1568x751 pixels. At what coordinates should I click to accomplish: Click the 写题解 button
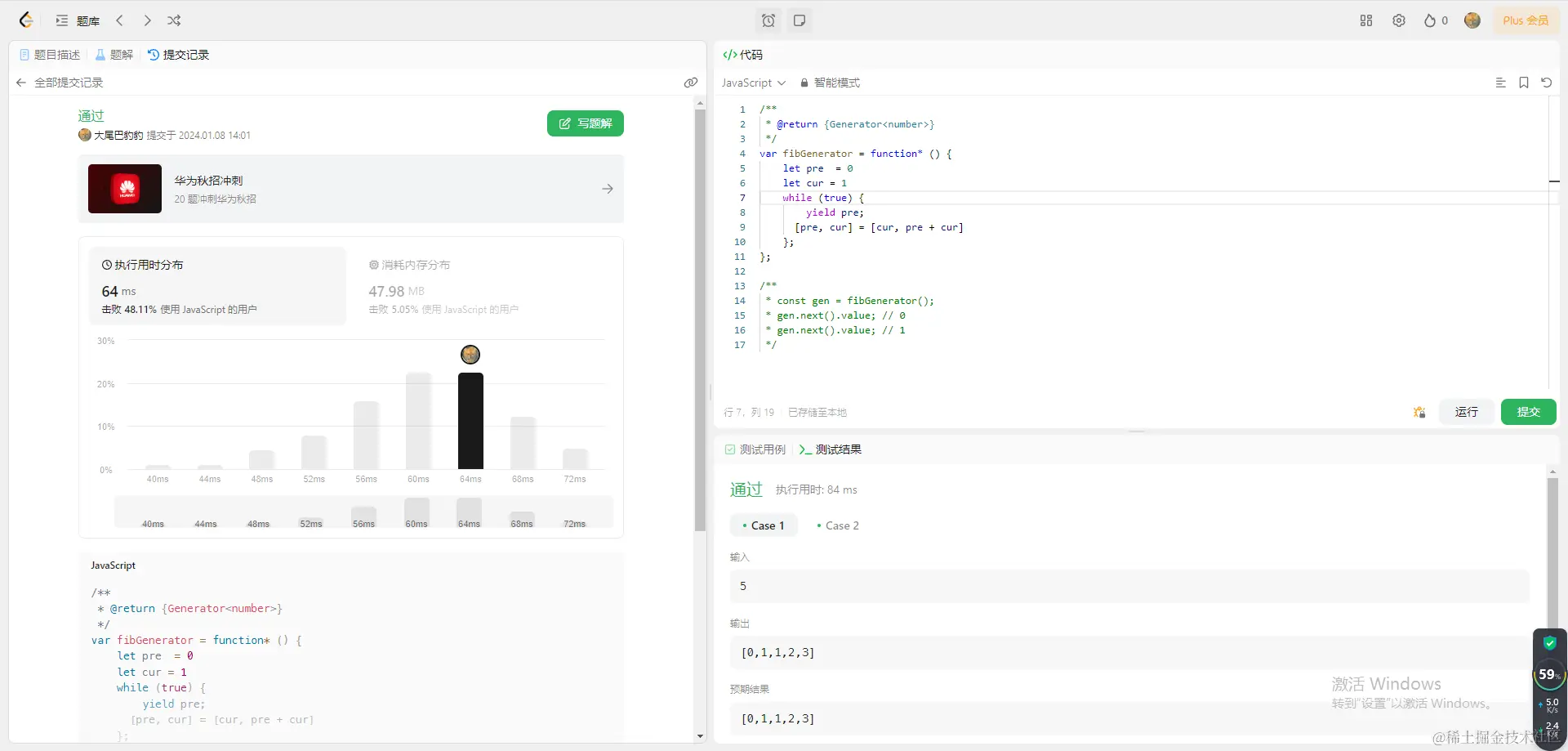pos(586,123)
